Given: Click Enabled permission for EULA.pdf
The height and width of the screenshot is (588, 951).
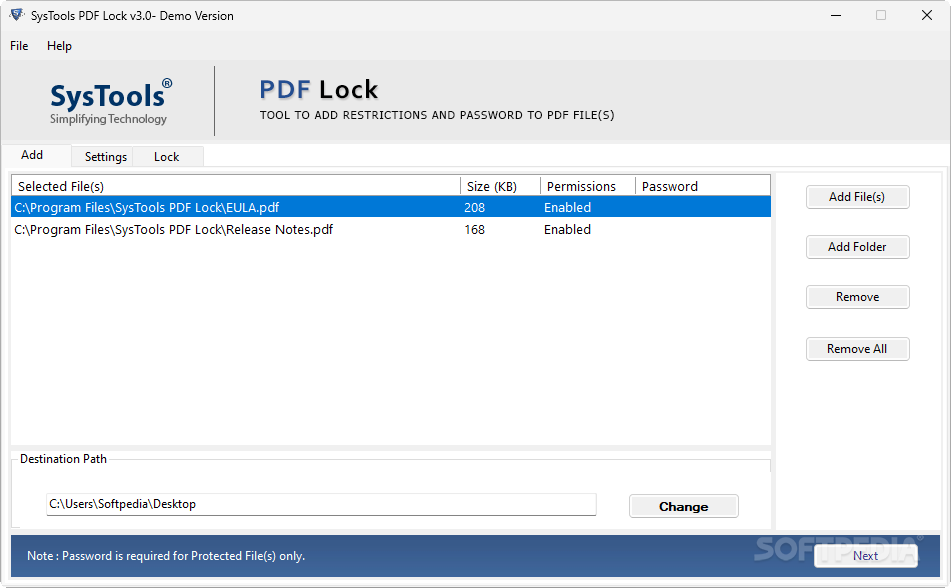Looking at the screenshot, I should pos(567,208).
